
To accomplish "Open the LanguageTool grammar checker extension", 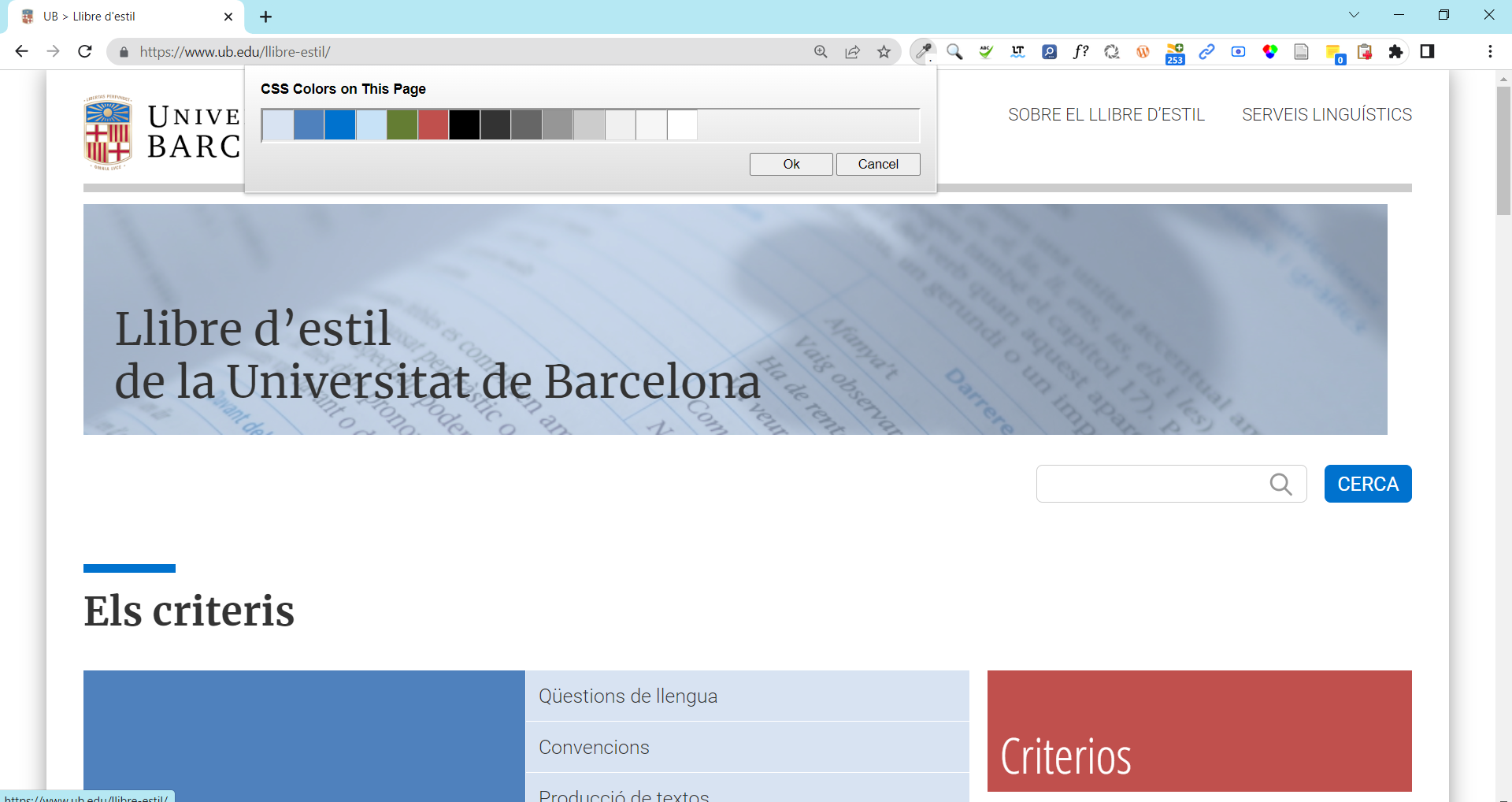I will point(1017,52).
